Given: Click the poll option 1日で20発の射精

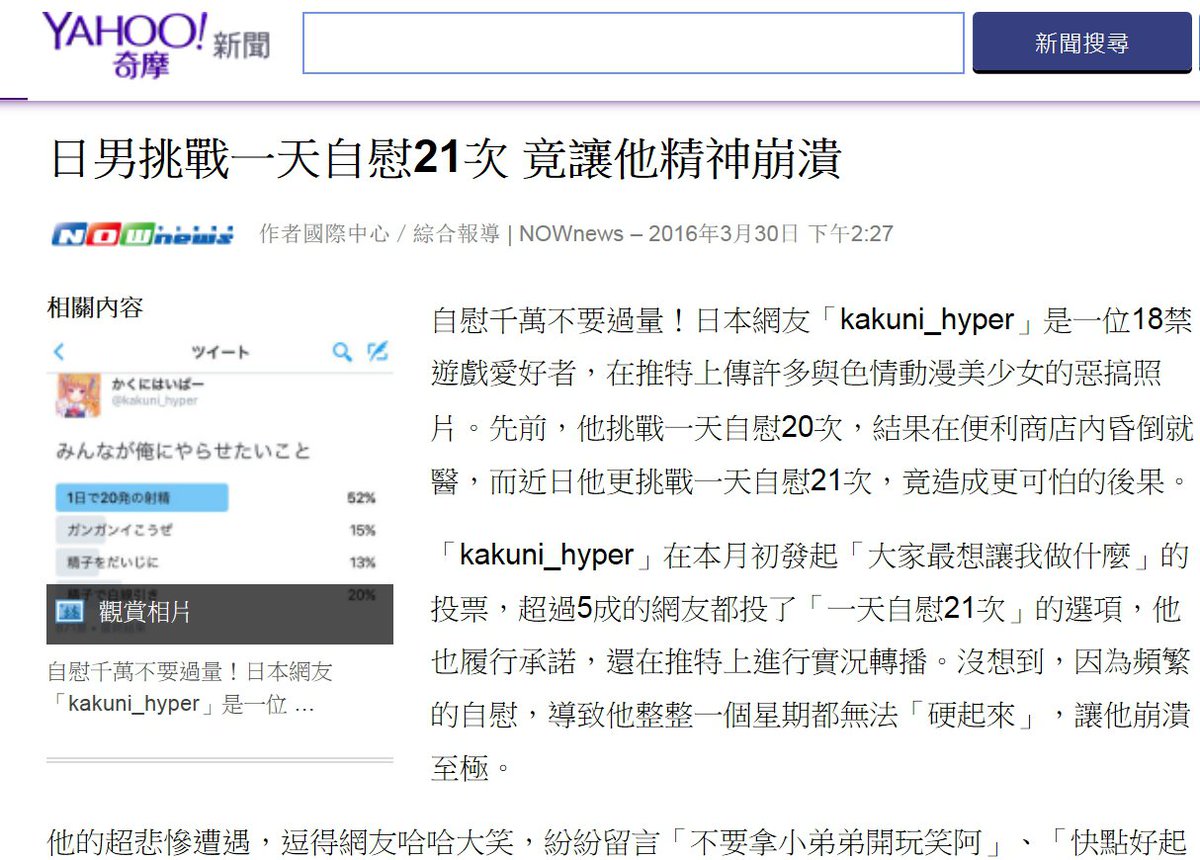Looking at the screenshot, I should coord(141,497).
